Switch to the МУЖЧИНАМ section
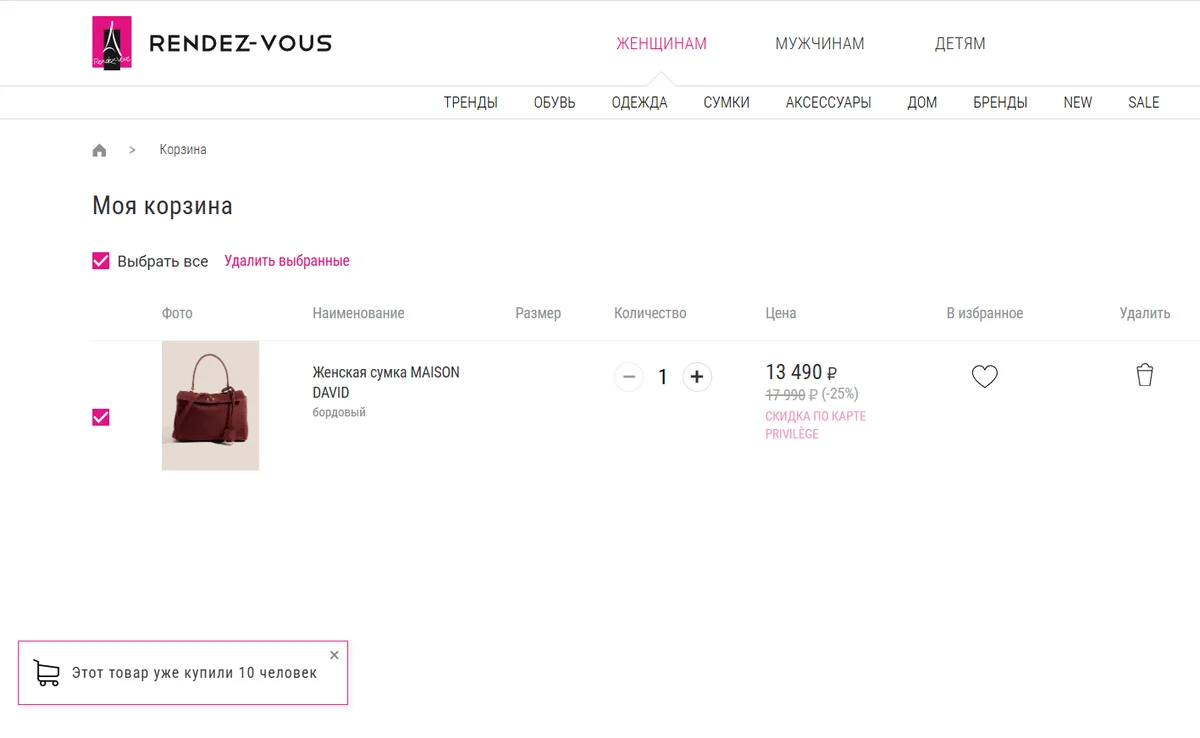This screenshot has height=738, width=1200. 819,44
